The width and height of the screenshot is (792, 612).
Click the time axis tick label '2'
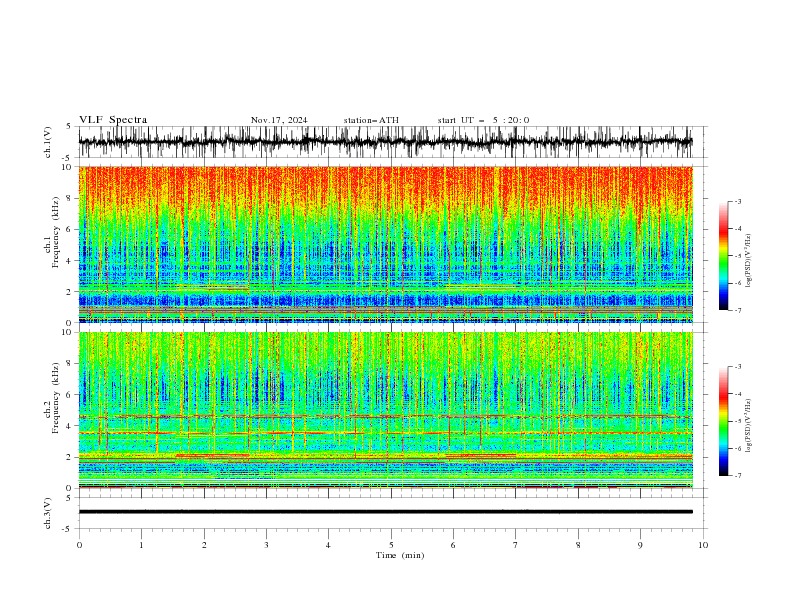click(x=204, y=545)
